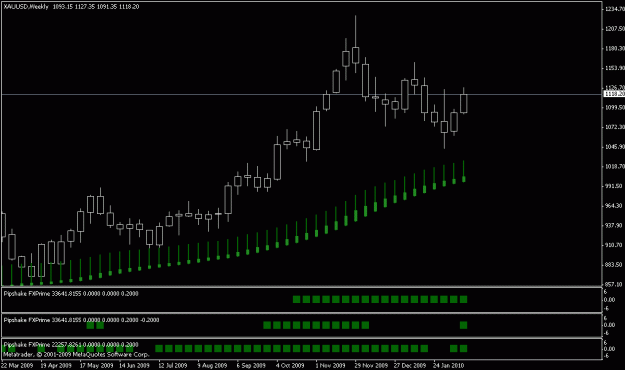Select the 857.10 price axis label
The image size is (625, 370).
[613, 284]
